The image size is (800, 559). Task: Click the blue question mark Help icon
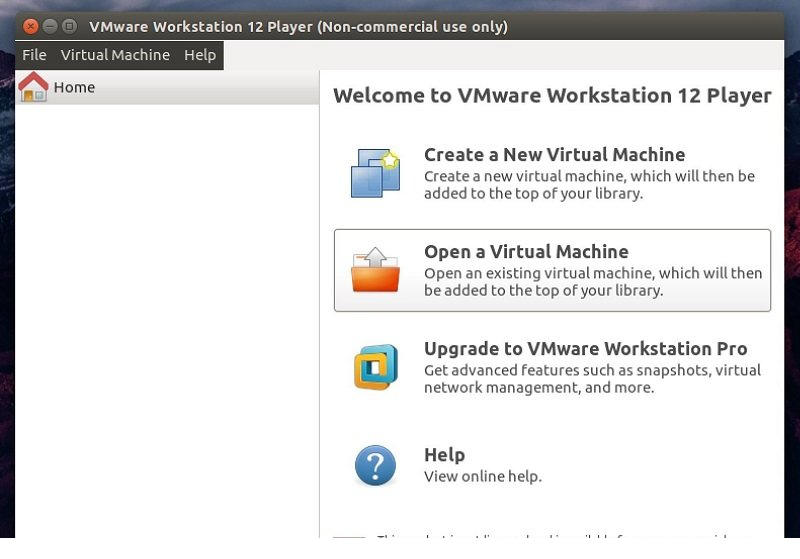[x=376, y=465]
